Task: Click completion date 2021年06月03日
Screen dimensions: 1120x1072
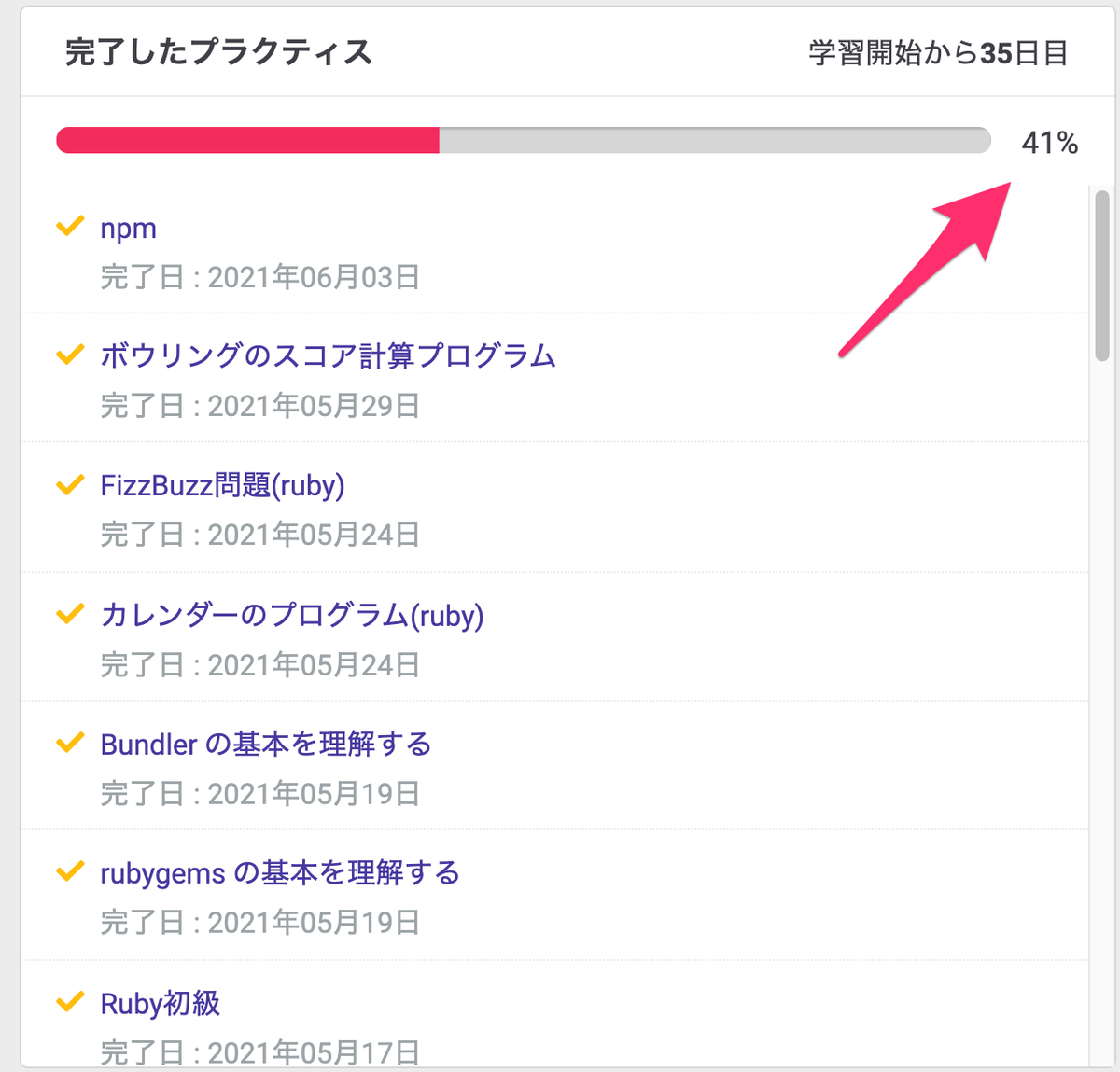Action: pyautogui.click(x=314, y=278)
